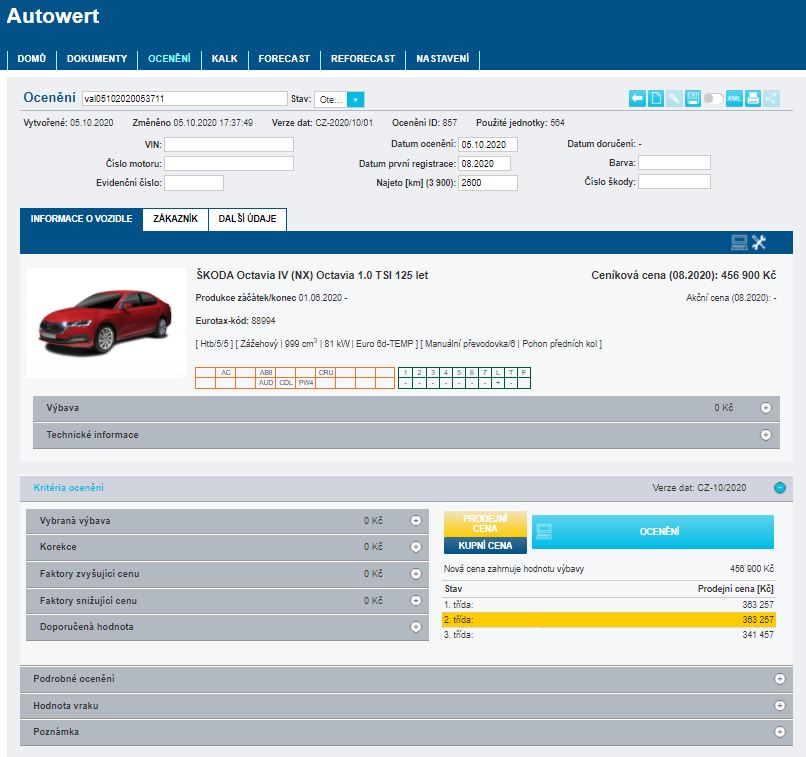This screenshot has height=757, width=806.
Task: Expand the Hodnota vraku section
Action: pyautogui.click(x=780, y=706)
